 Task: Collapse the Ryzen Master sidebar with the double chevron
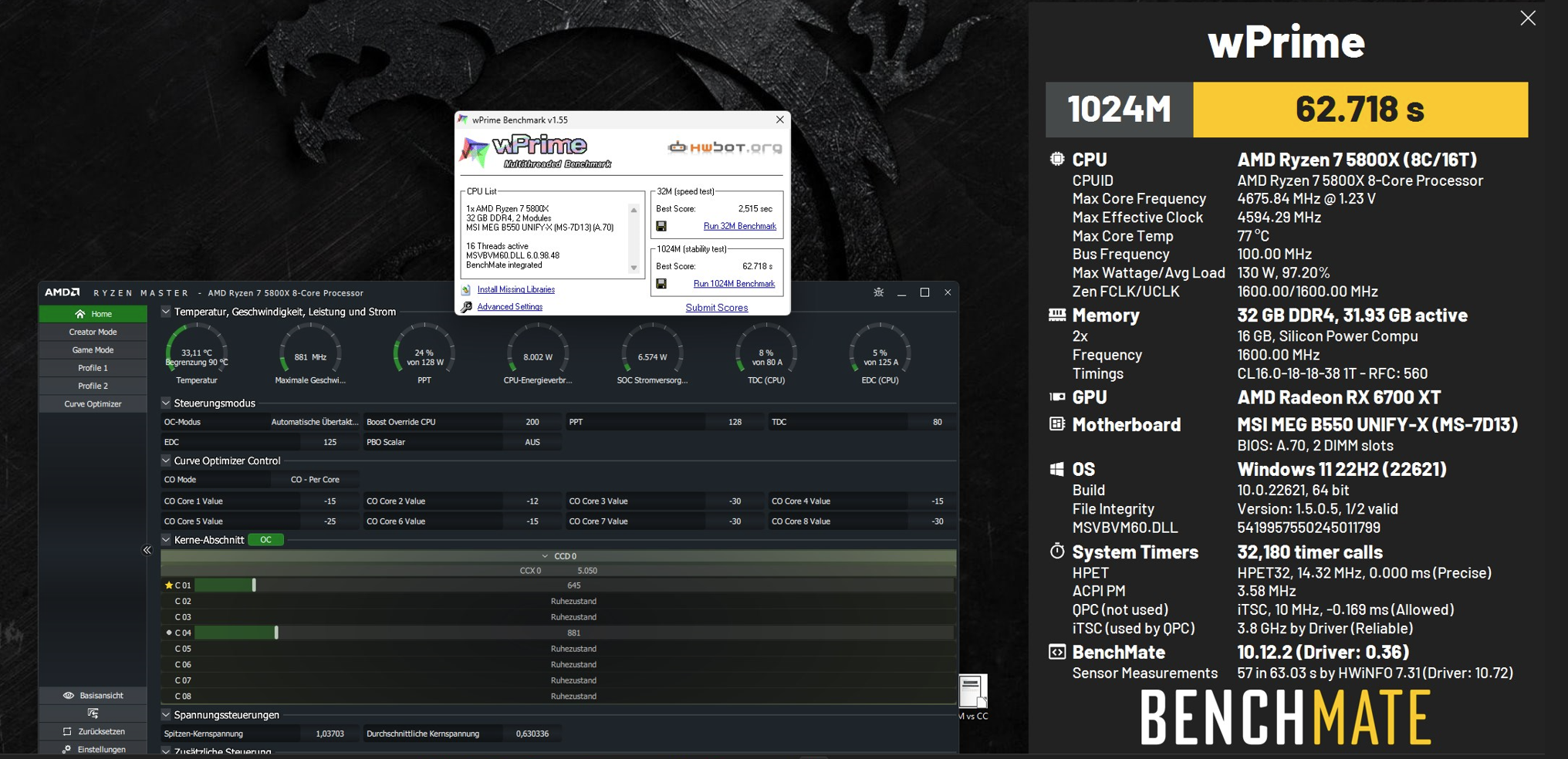[x=147, y=550]
